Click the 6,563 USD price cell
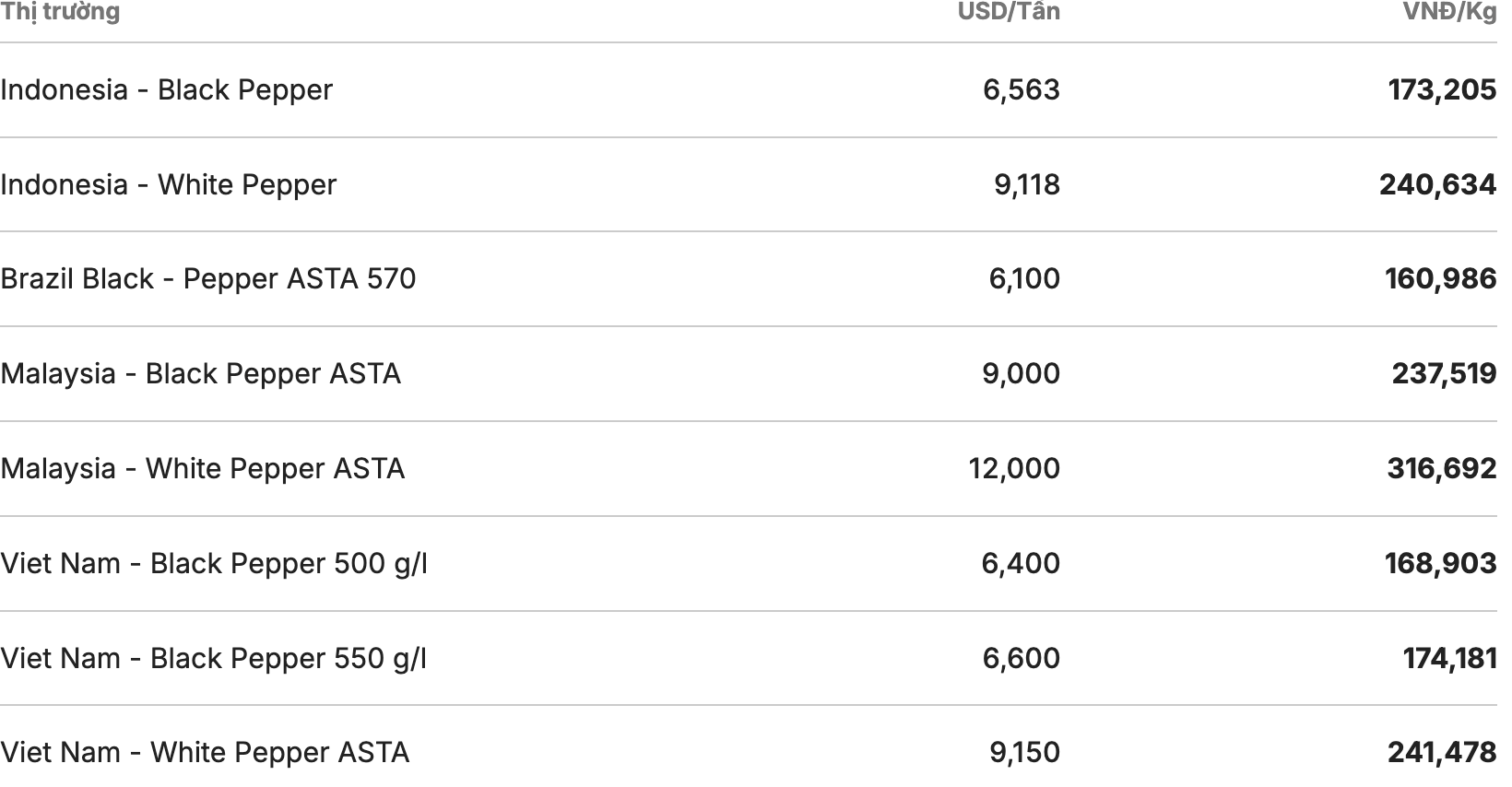The width and height of the screenshot is (1512, 787). (x=1022, y=90)
